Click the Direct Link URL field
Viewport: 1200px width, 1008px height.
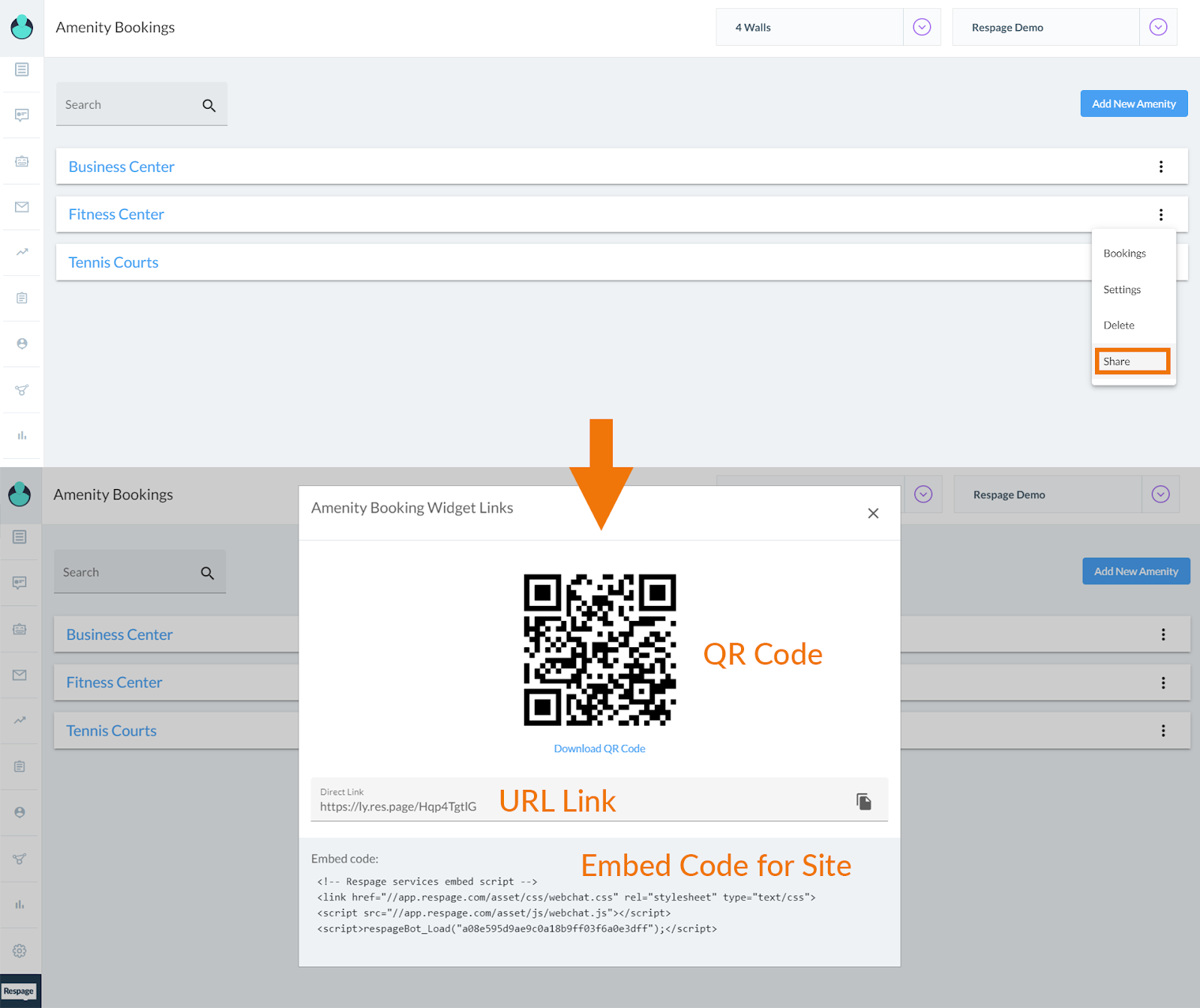click(x=599, y=799)
